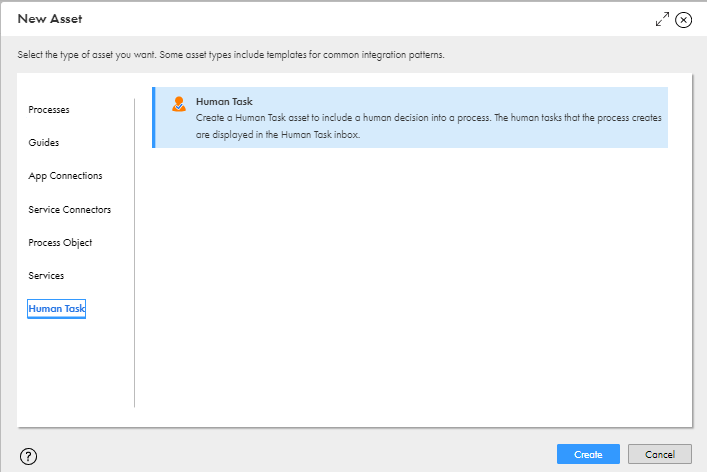Show the Services asset category
The height and width of the screenshot is (472, 707).
tap(46, 275)
